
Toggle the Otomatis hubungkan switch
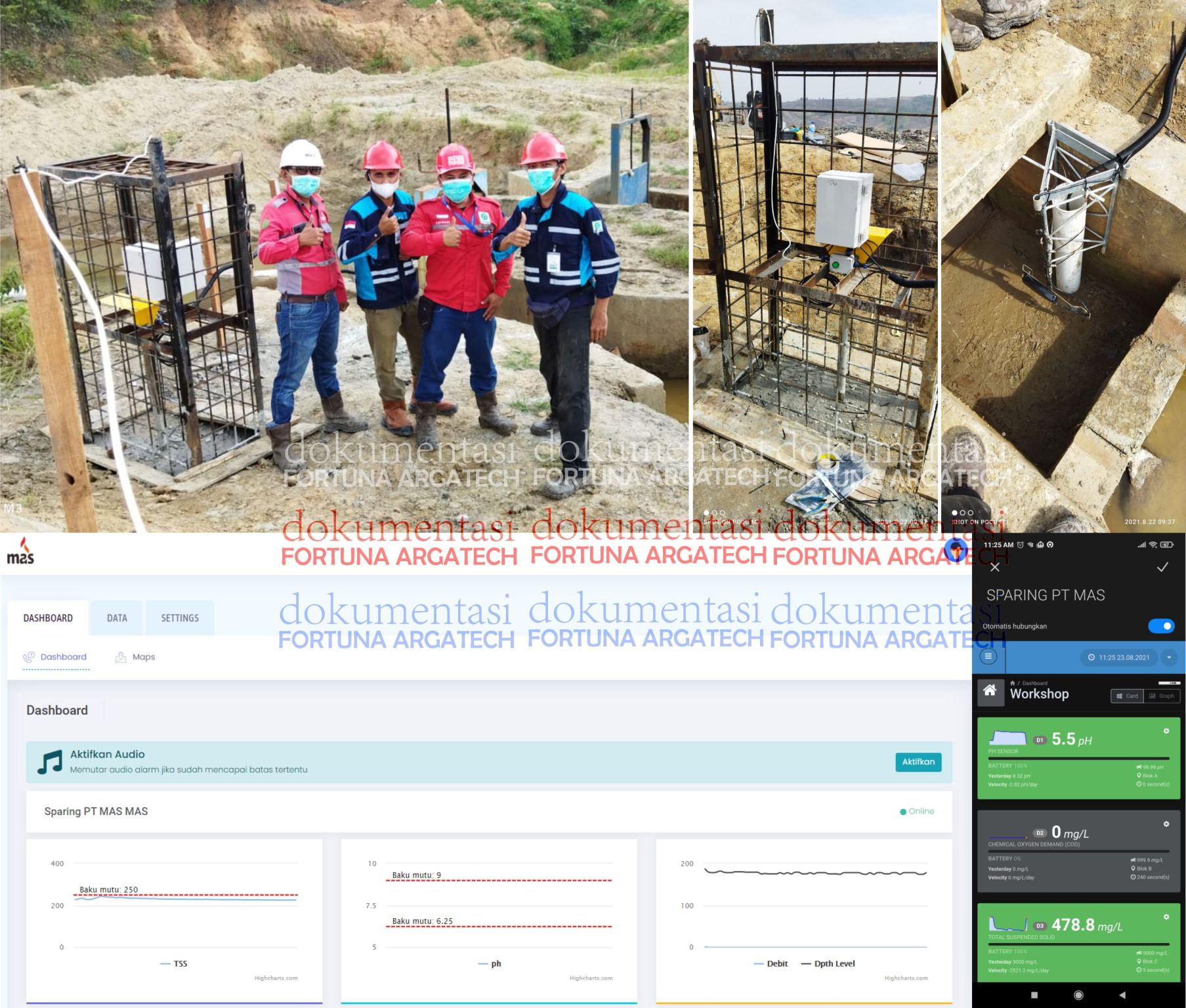1161,626
